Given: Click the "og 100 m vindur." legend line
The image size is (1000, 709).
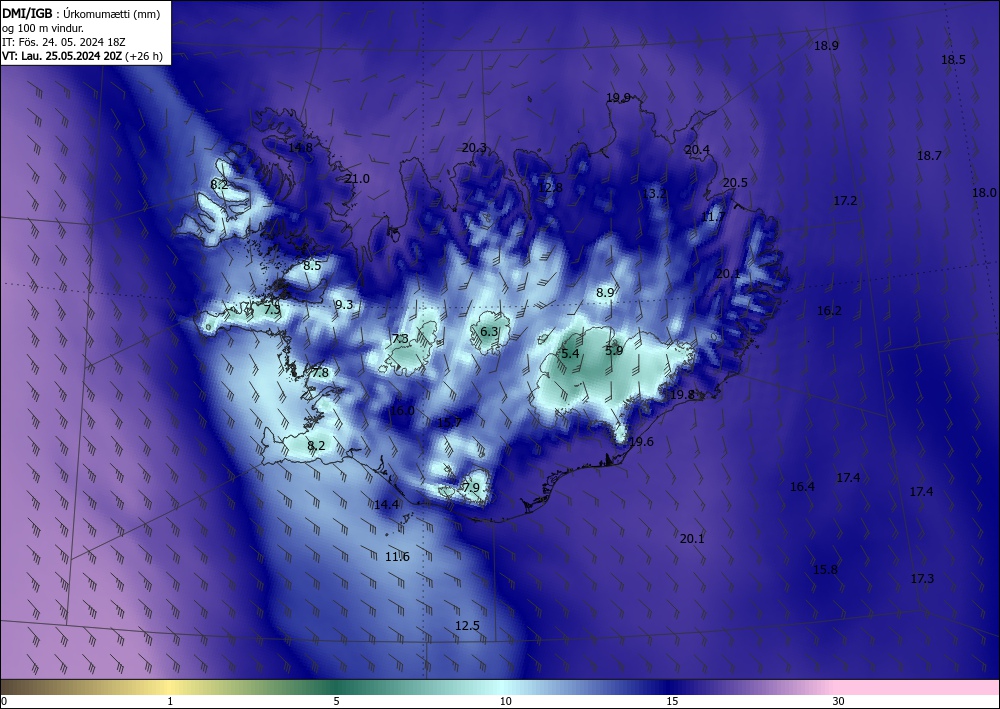Looking at the screenshot, I should point(43,29).
